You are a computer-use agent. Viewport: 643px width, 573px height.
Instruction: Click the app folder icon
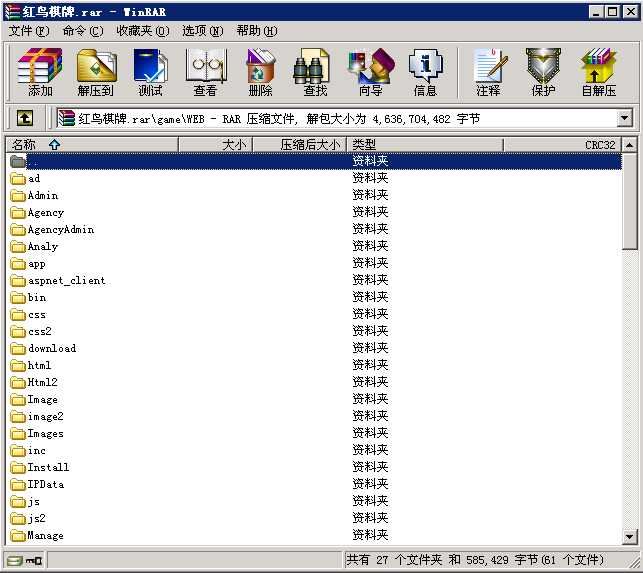18,264
